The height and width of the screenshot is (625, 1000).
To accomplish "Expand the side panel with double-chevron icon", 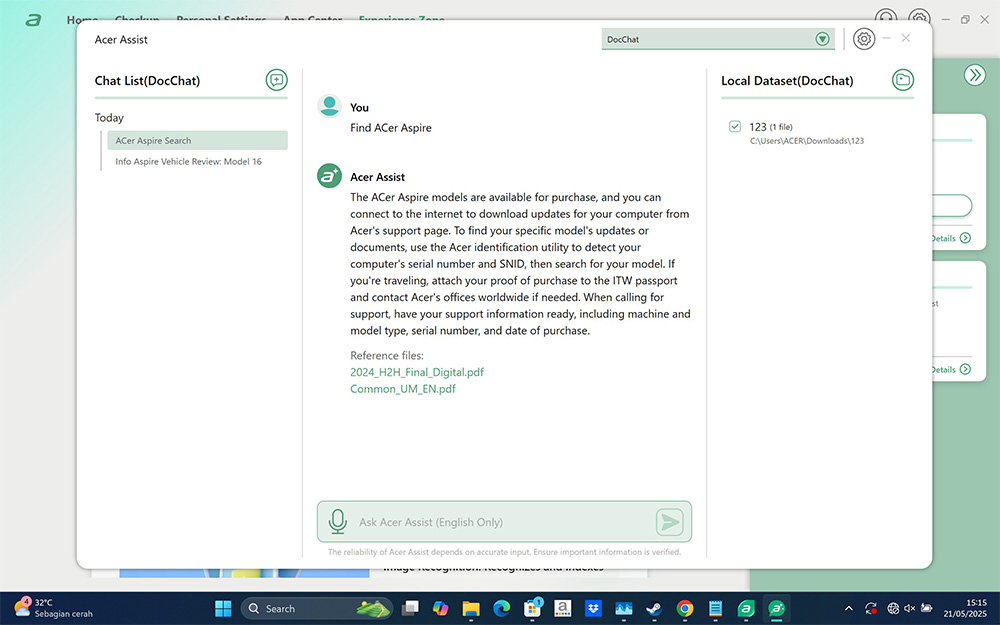I will (x=974, y=75).
